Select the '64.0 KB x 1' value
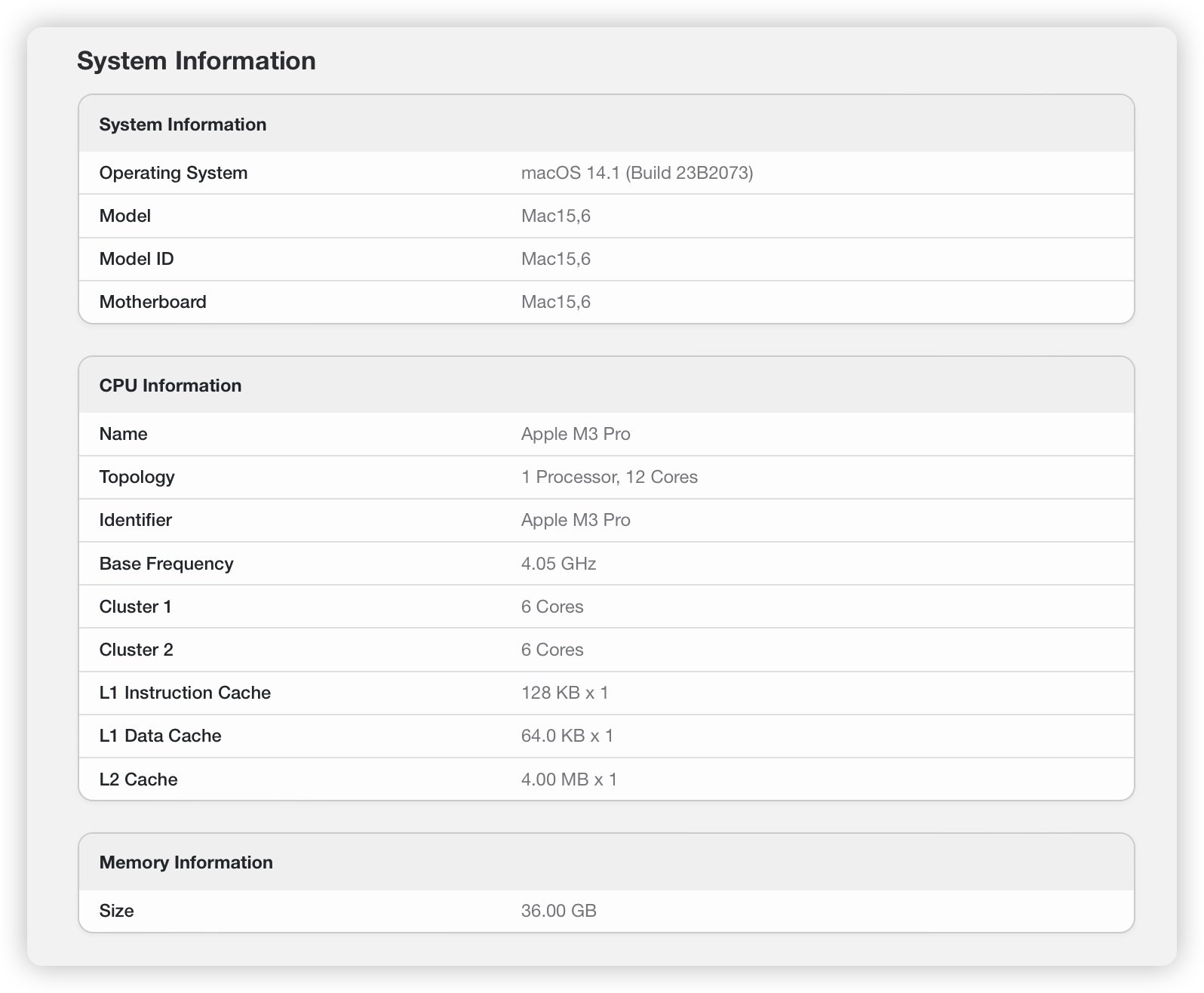Image resolution: width=1204 pixels, height=993 pixels. 567,736
